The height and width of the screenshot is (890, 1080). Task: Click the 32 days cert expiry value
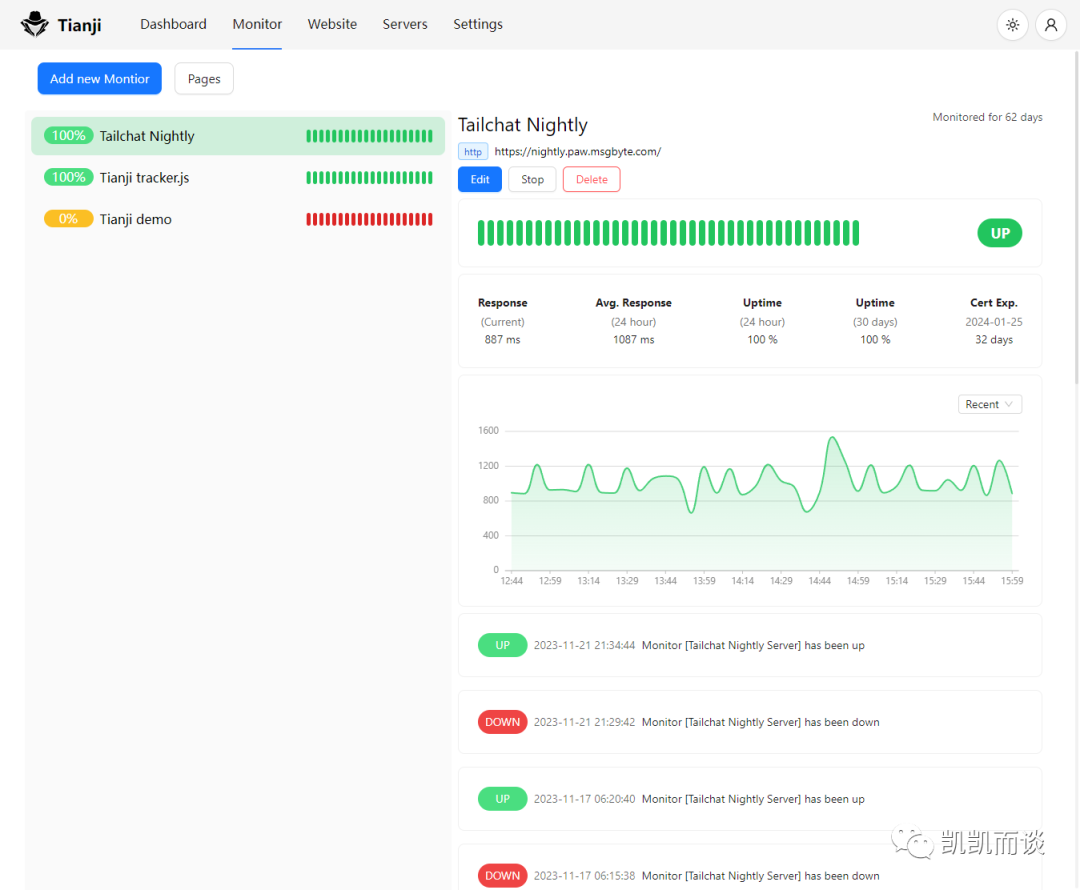(x=994, y=340)
